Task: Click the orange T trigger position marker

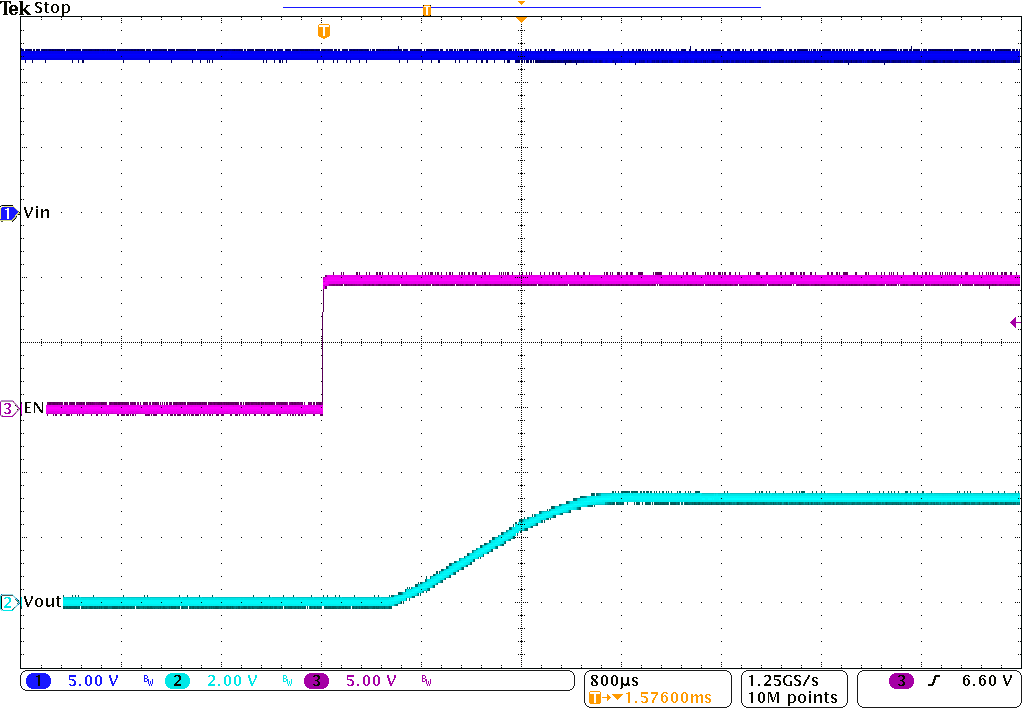Action: click(x=322, y=30)
